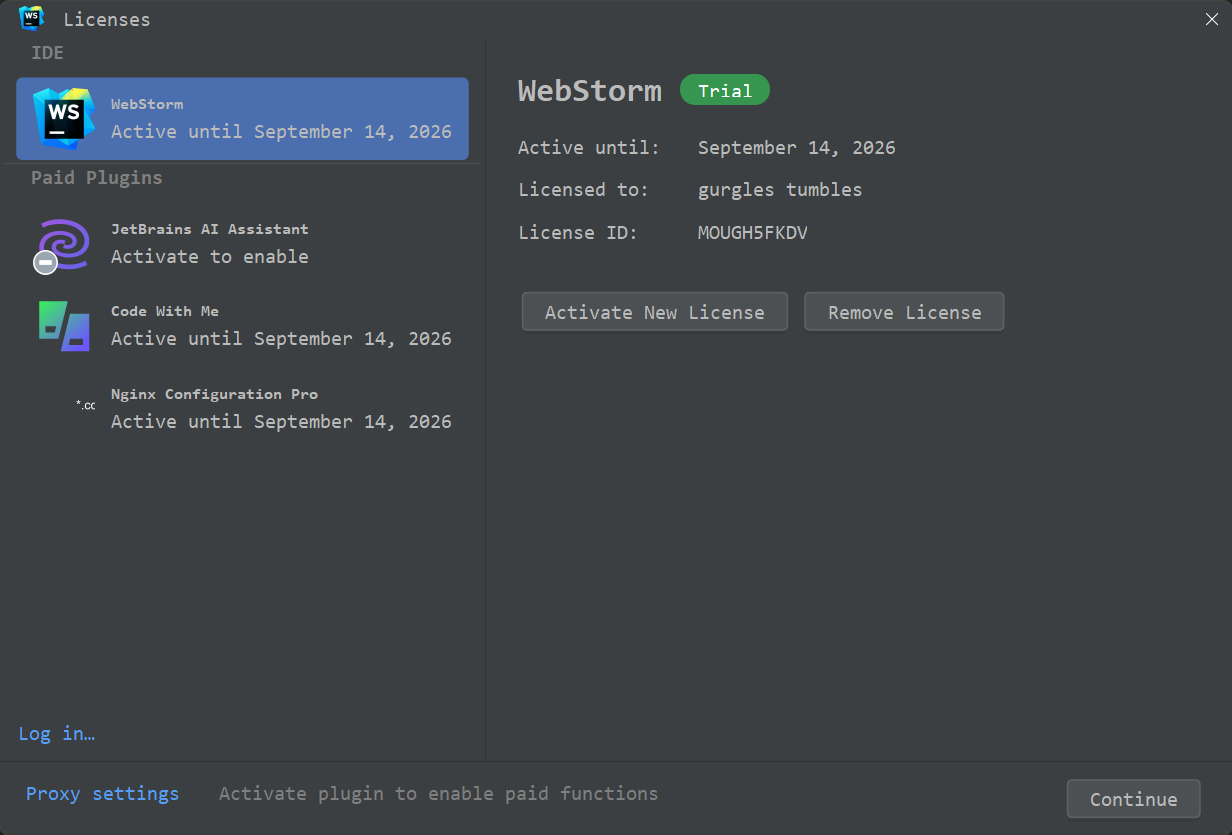Click the WebStorm icon in the title bar

click(x=31, y=18)
